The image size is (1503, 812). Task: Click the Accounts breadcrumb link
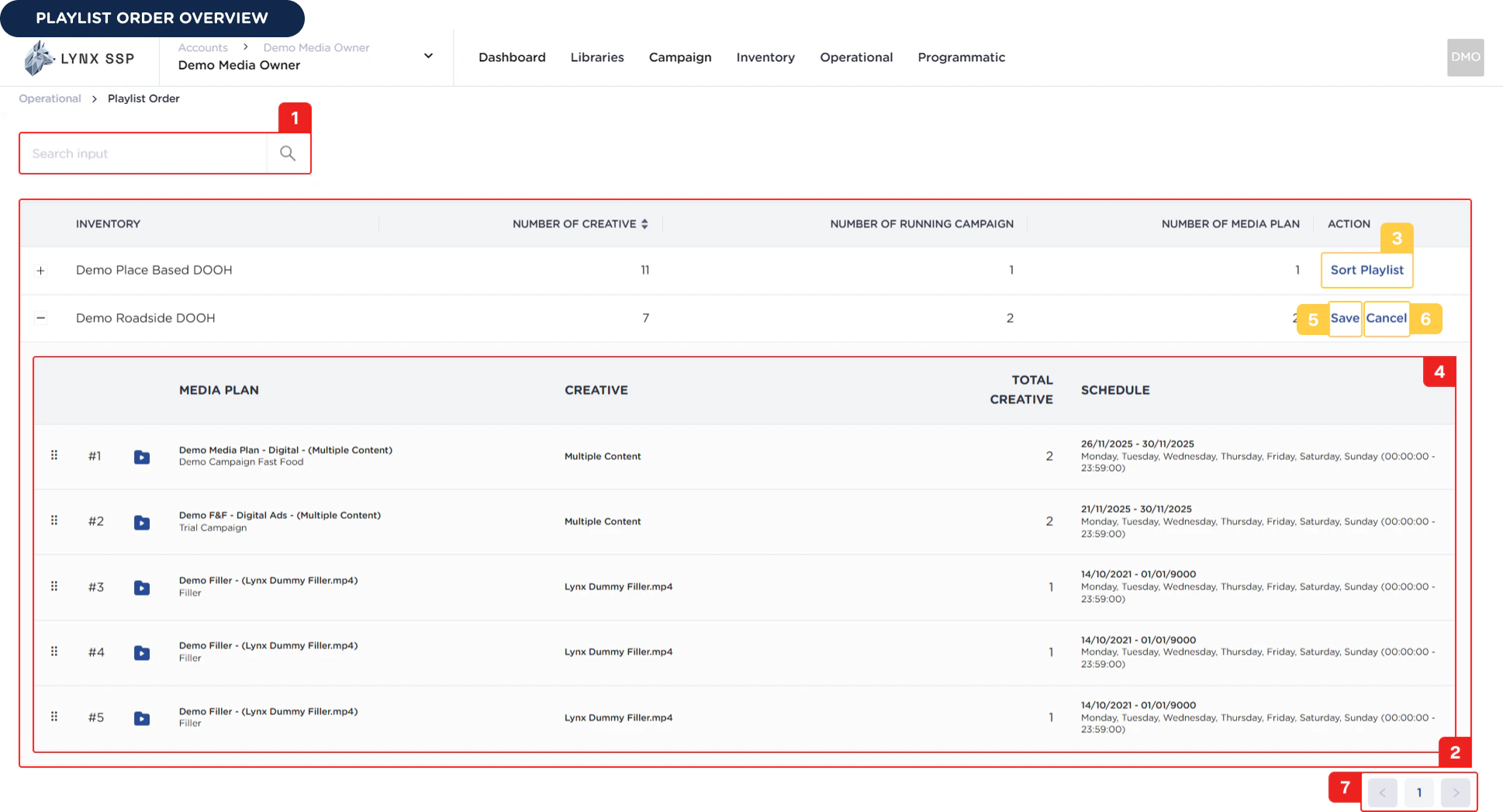click(203, 47)
